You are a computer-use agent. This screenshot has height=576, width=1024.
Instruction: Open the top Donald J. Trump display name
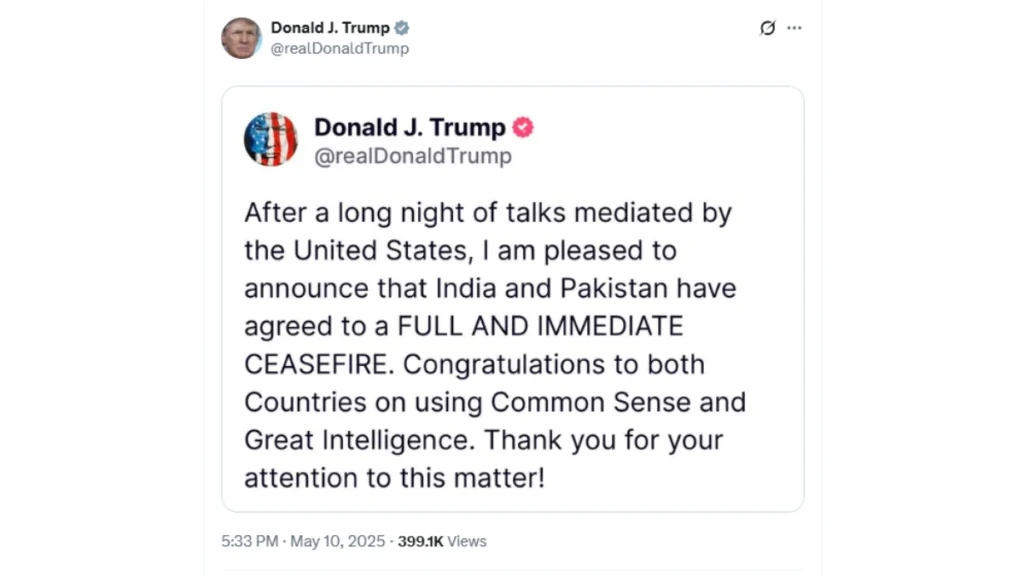tap(330, 28)
